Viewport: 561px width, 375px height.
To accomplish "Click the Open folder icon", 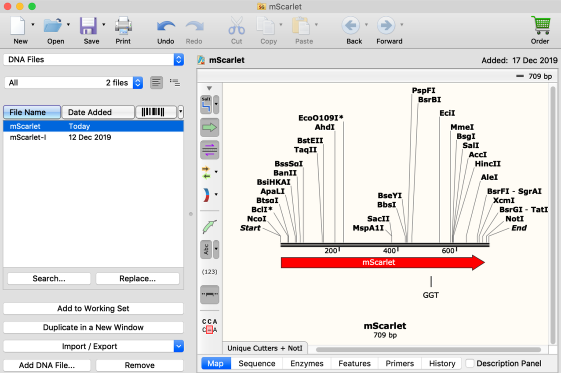I will click(52, 26).
